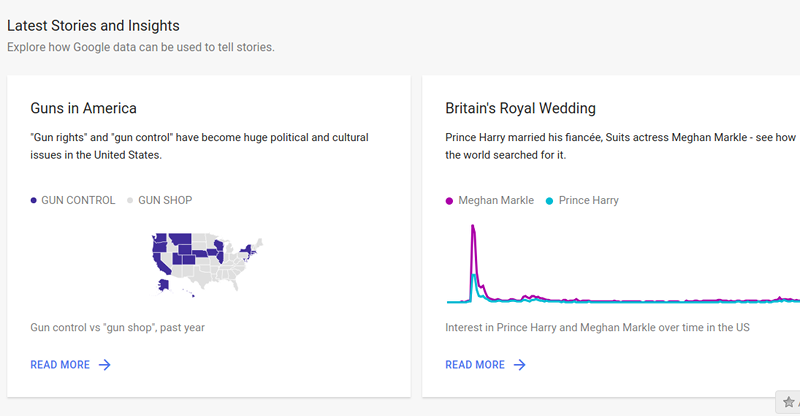Click the cyan Prince Harry legend dot
The height and width of the screenshot is (416, 800).
pos(550,201)
